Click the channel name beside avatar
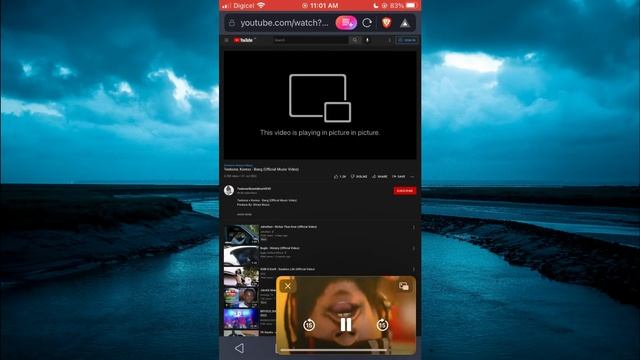Viewport: 640px width, 360px height. 254,189
